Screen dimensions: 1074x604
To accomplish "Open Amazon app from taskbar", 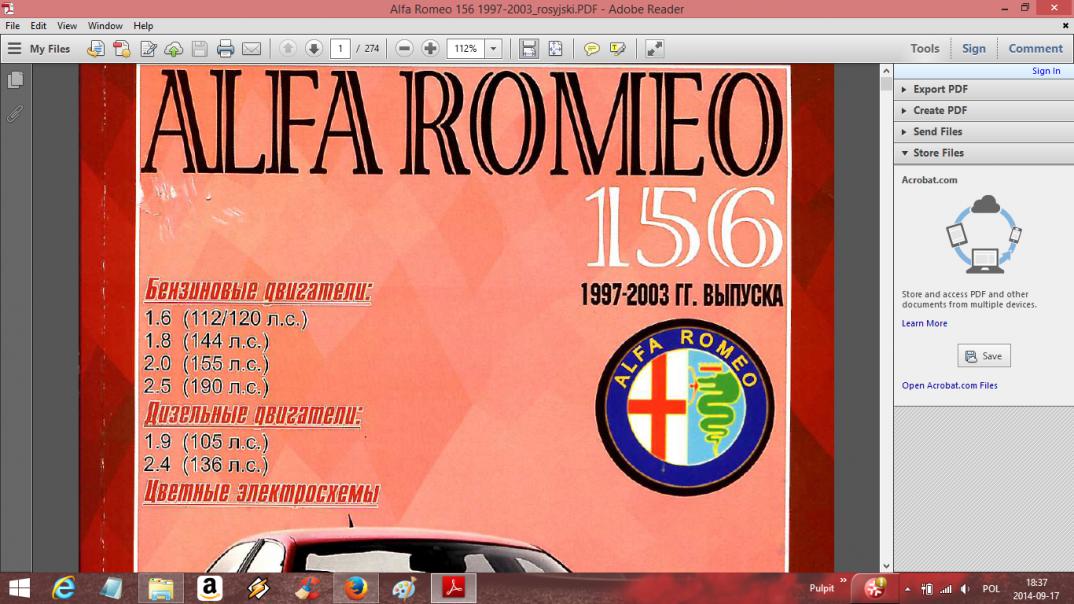I will 210,588.
